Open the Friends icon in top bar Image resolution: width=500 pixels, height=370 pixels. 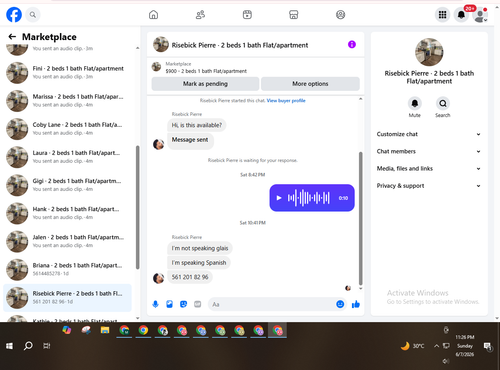(200, 15)
